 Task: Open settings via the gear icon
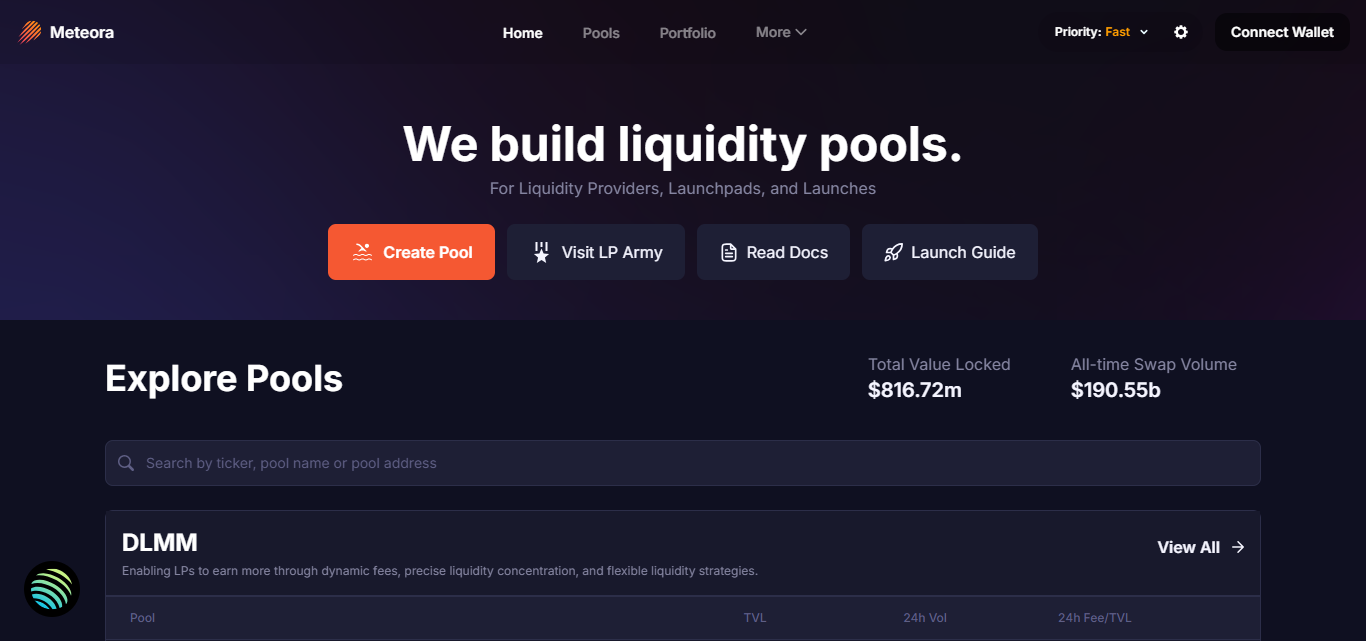[1181, 32]
